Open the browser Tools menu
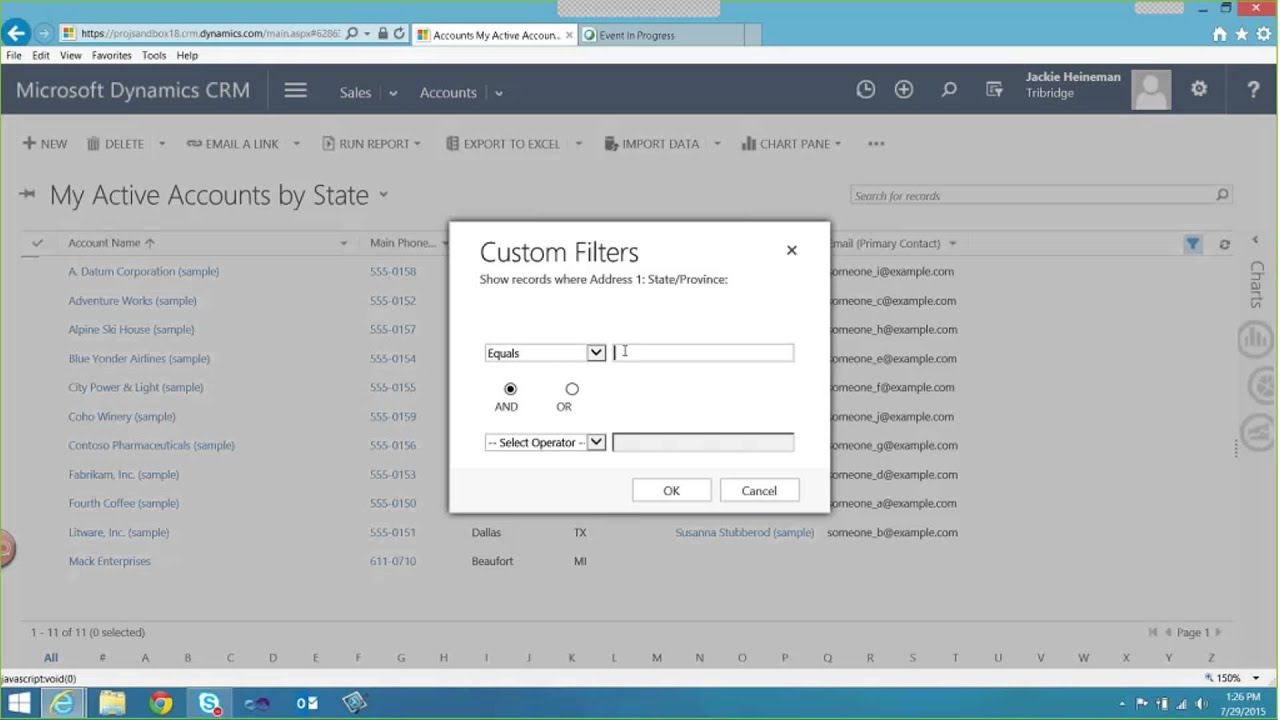Screen dimensions: 1280x720 click(x=154, y=56)
